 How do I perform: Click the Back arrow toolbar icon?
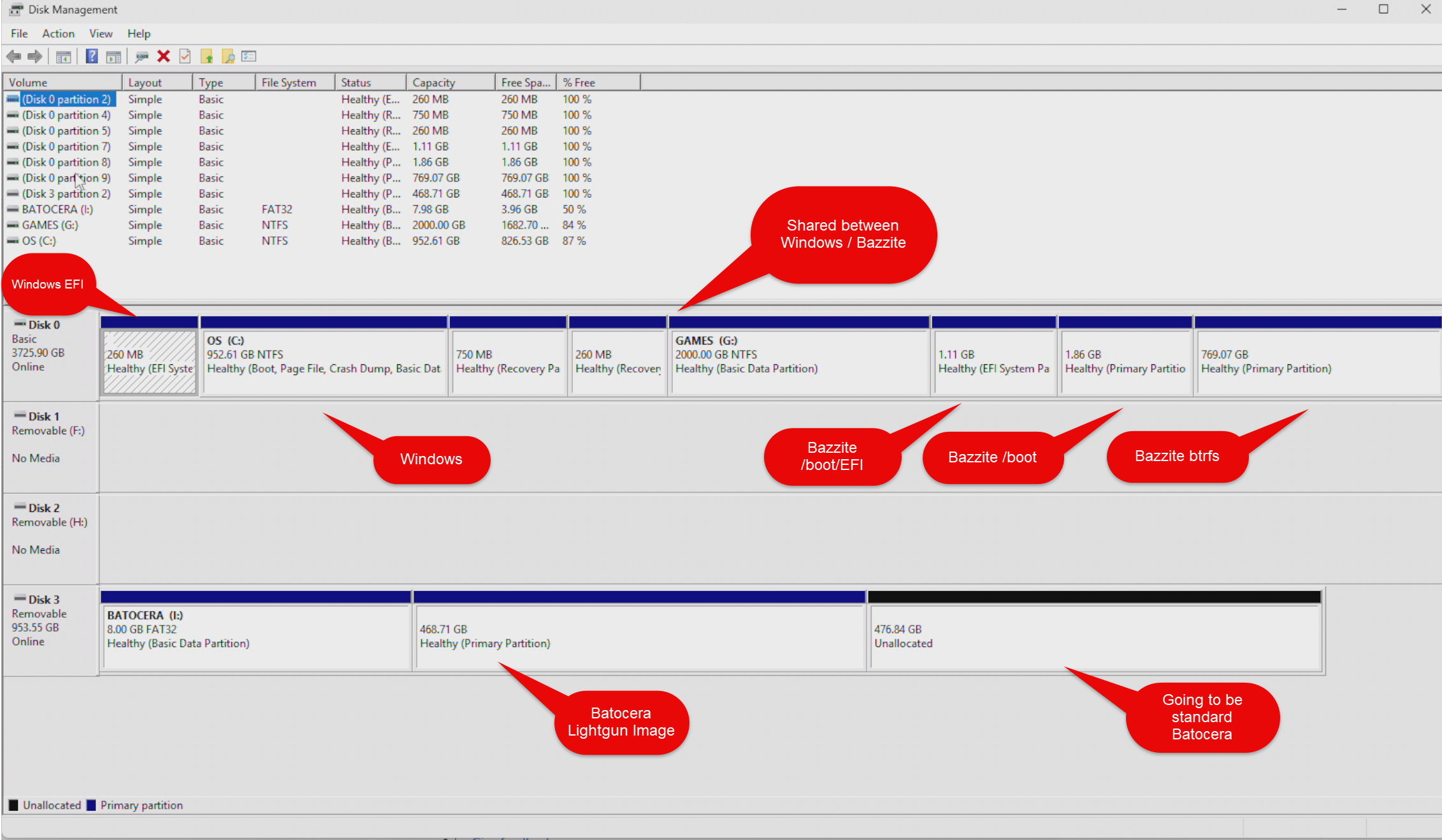[x=13, y=57]
